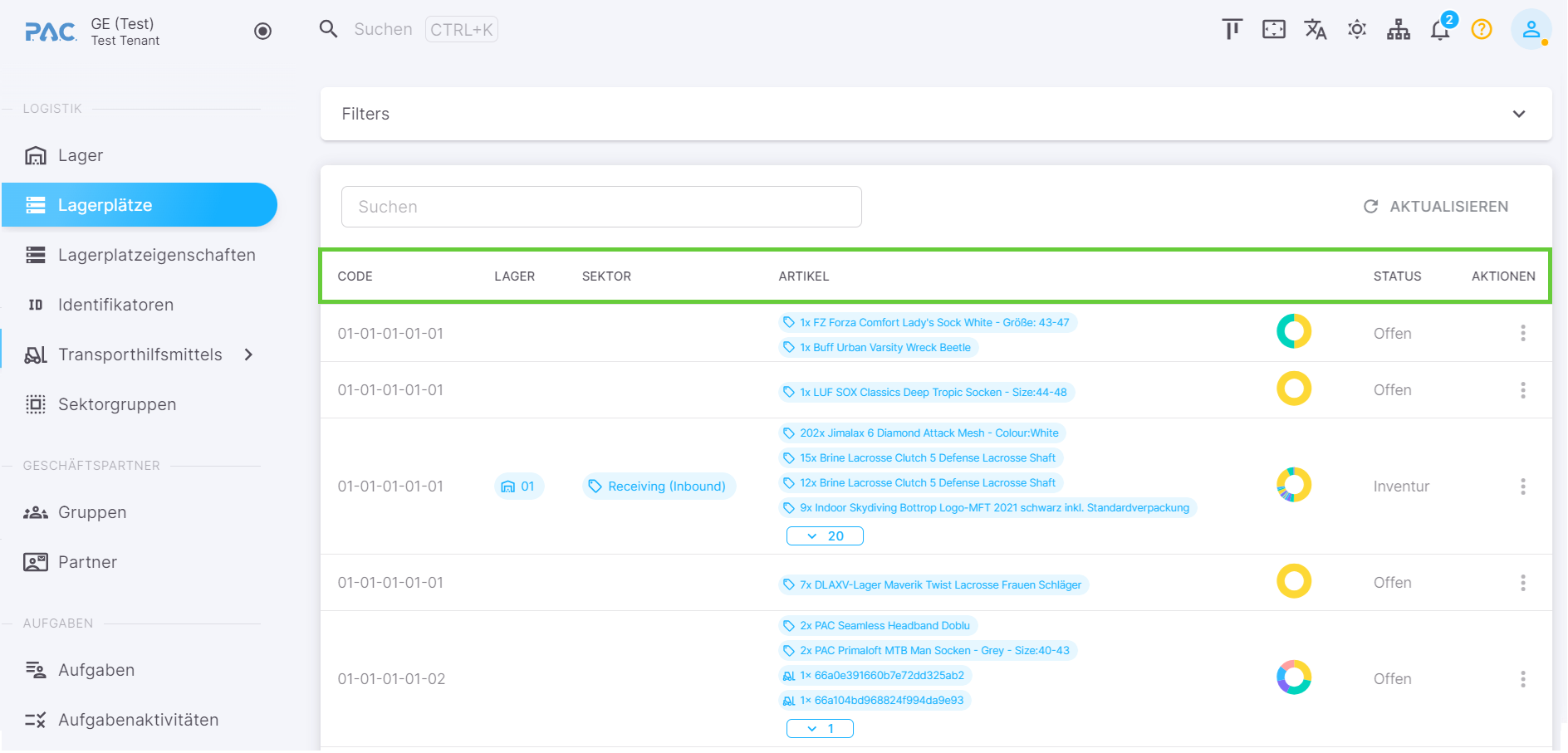The image size is (1568, 753).
Task: Open actions menu for FZ Forza row
Action: point(1523,333)
